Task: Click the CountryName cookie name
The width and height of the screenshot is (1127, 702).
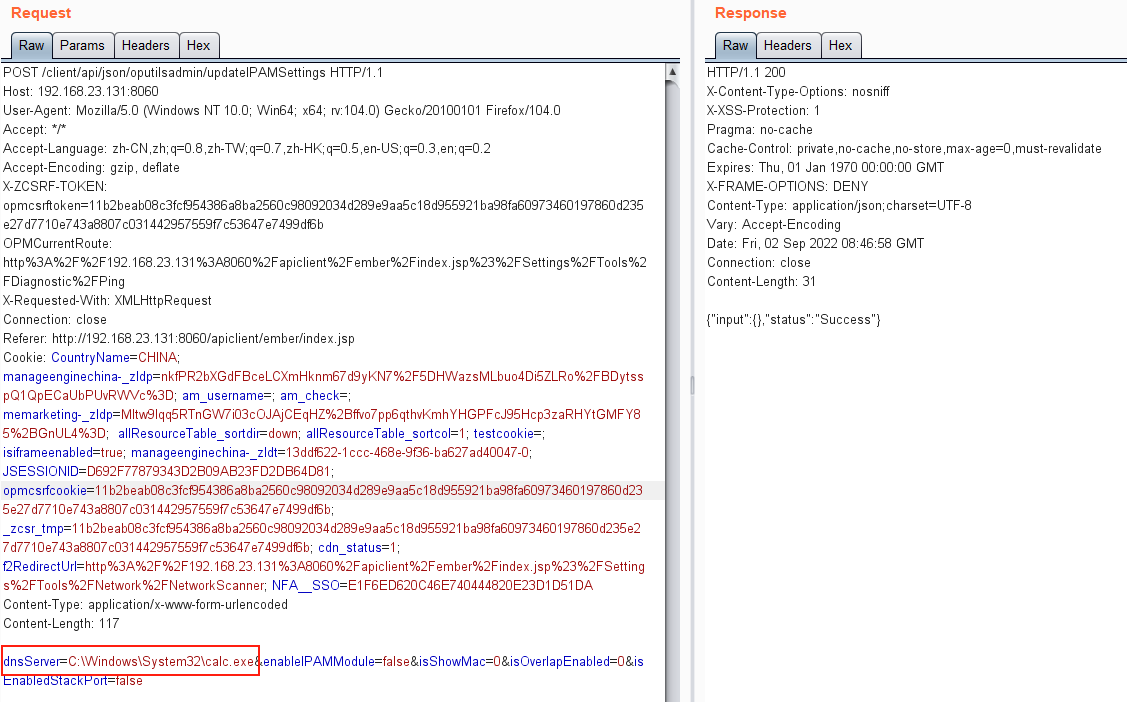Action: 90,358
